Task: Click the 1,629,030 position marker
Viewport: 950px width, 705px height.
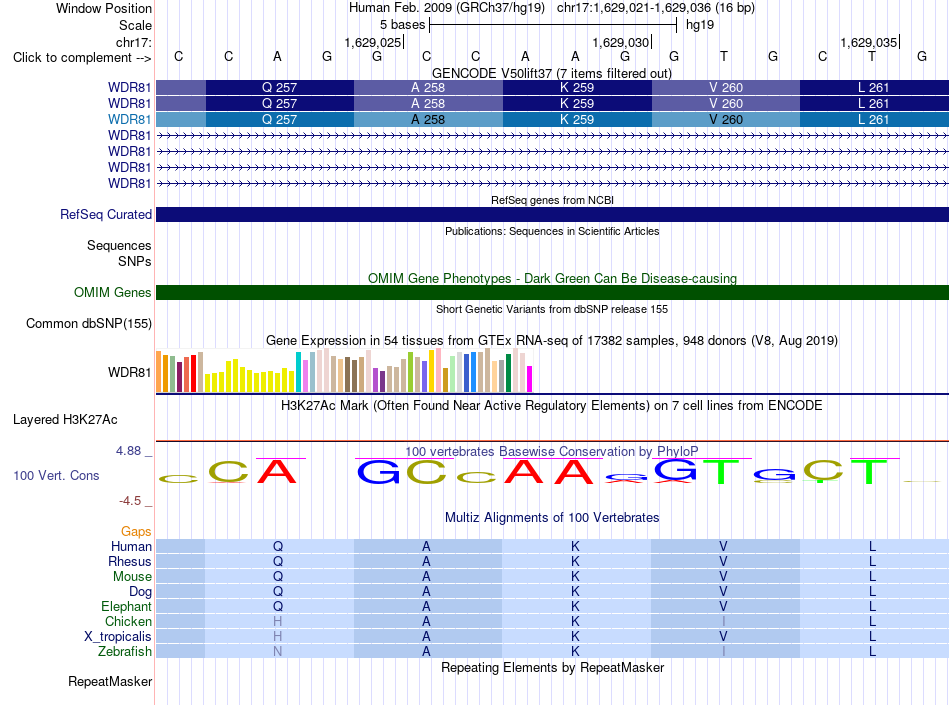Action: click(621, 42)
